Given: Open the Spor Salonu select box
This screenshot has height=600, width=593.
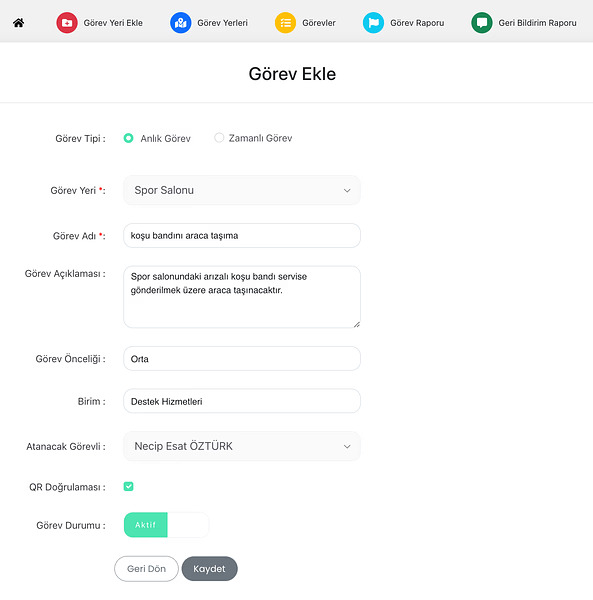Looking at the screenshot, I should click(242, 190).
